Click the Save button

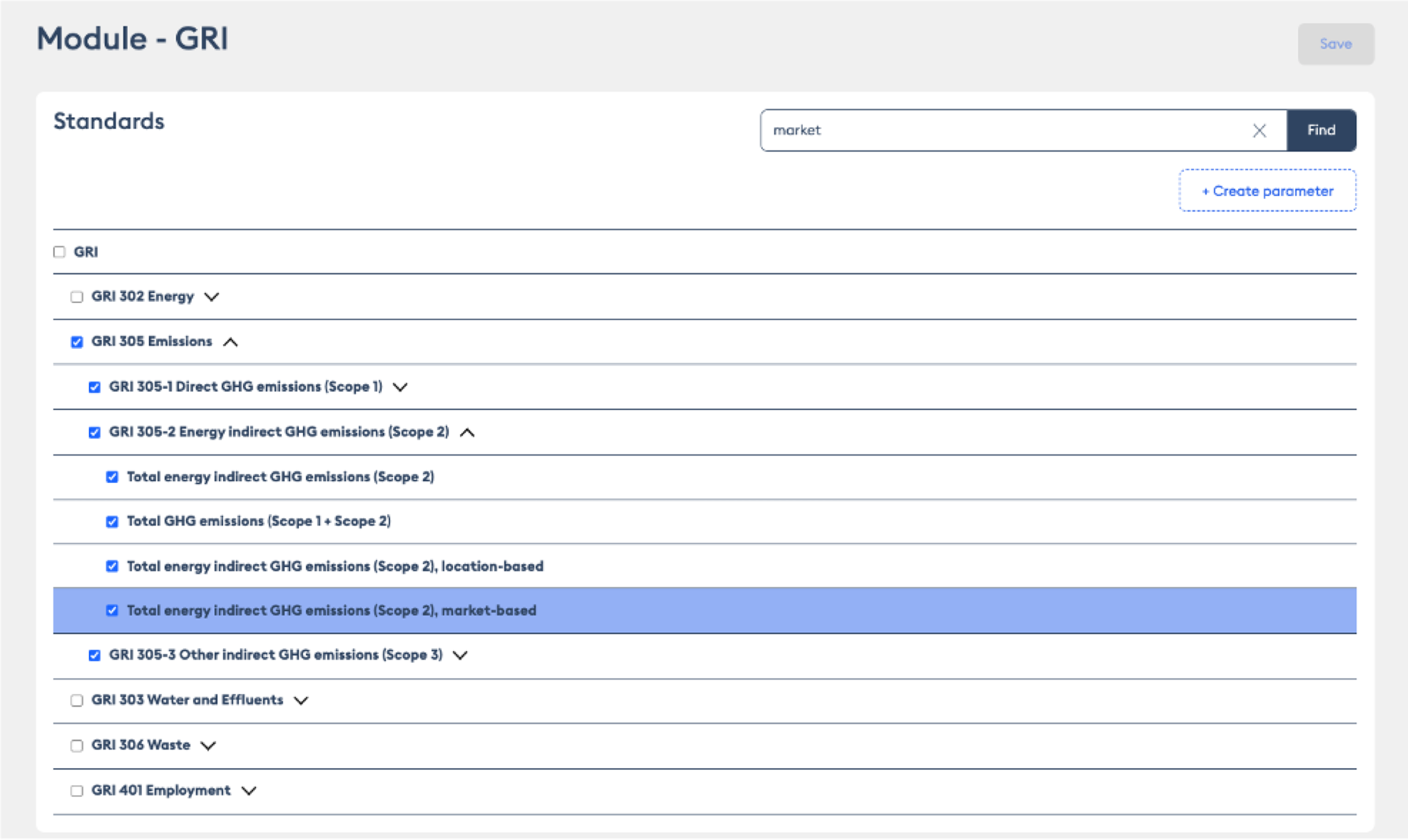coord(1335,44)
